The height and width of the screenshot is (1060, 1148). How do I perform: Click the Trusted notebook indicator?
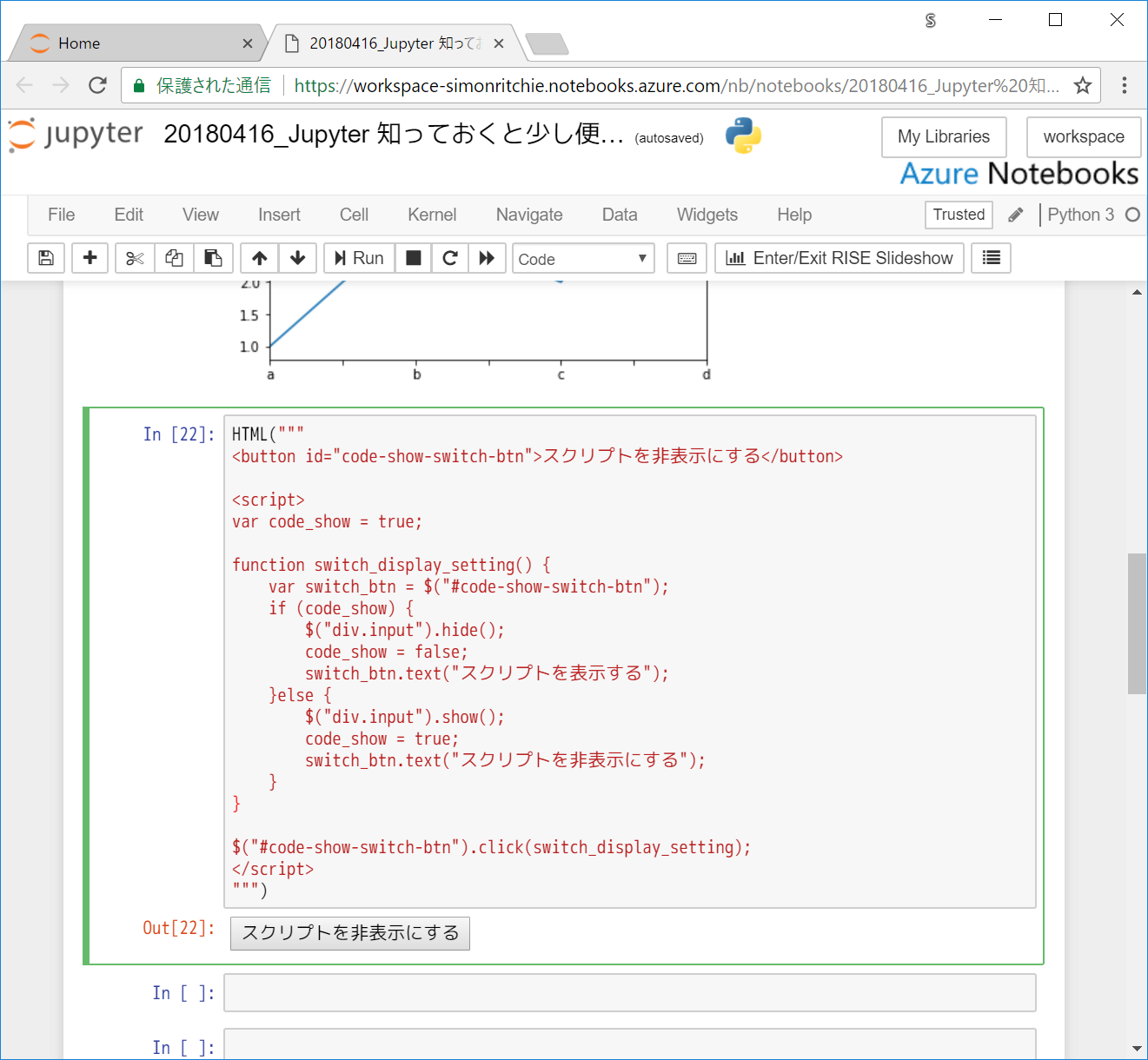[959, 215]
